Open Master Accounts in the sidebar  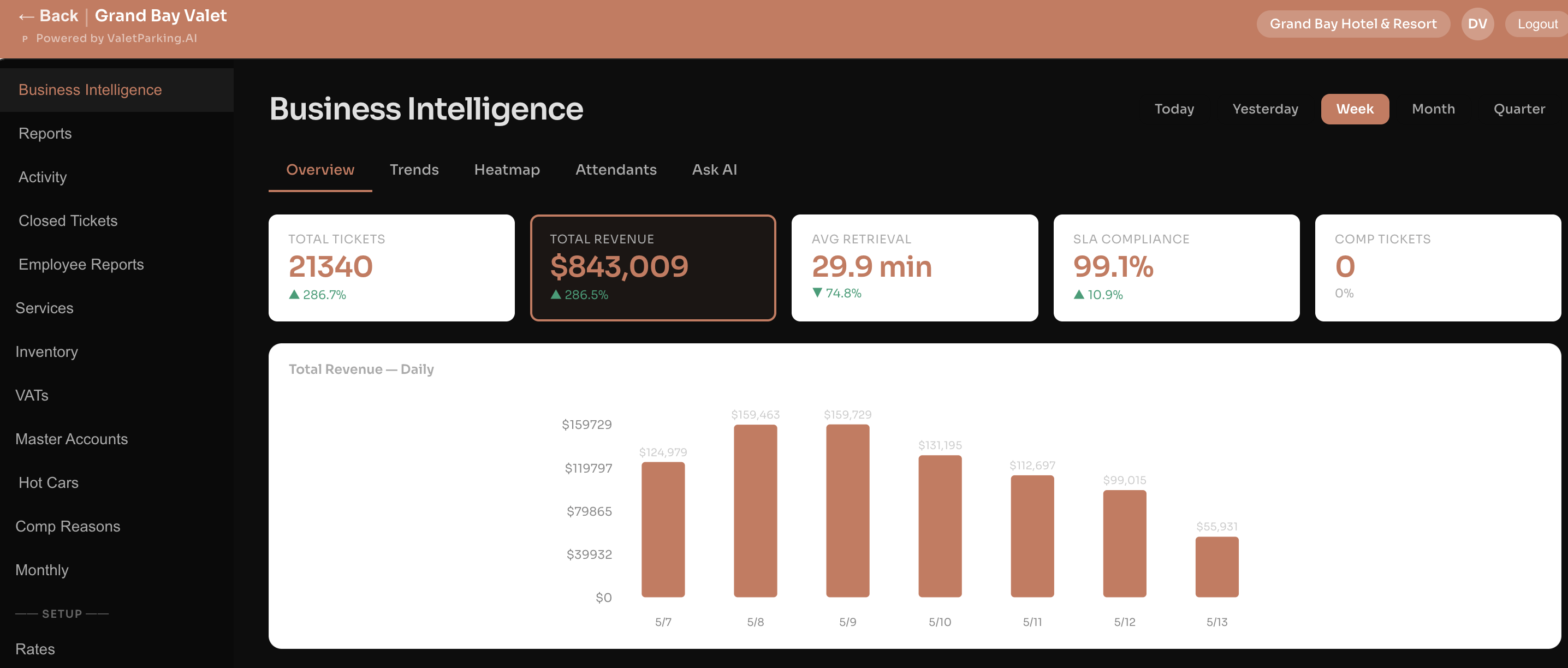coord(117,439)
